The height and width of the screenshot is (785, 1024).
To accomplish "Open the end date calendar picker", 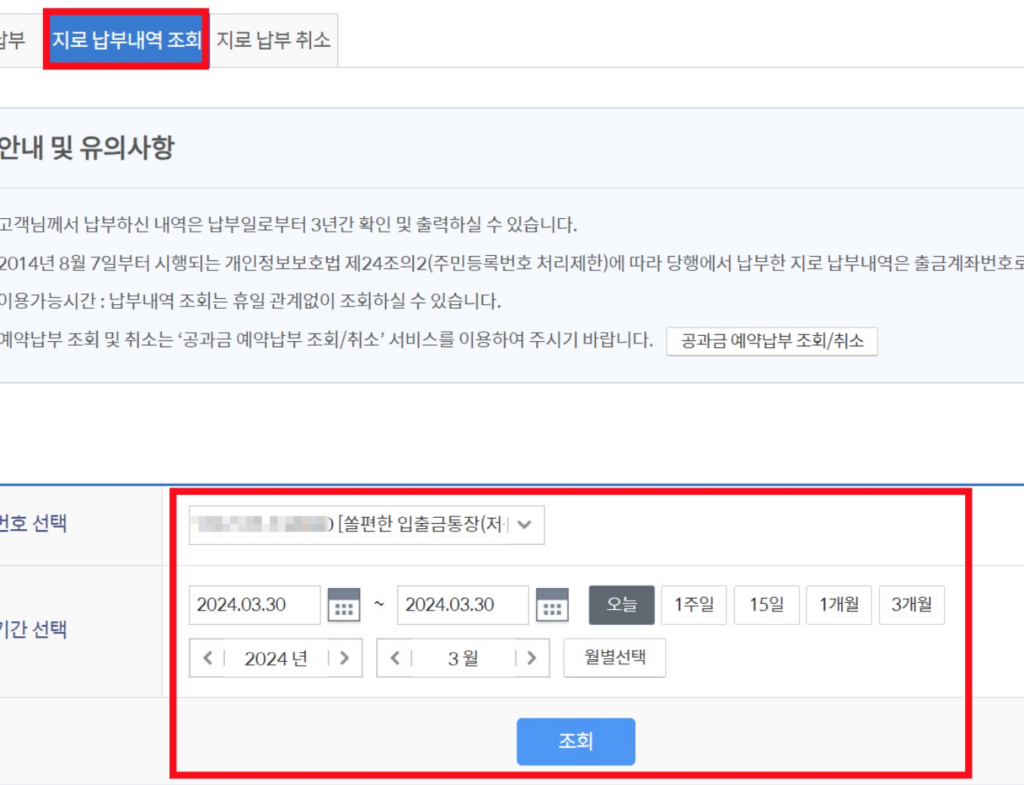I will point(552,605).
